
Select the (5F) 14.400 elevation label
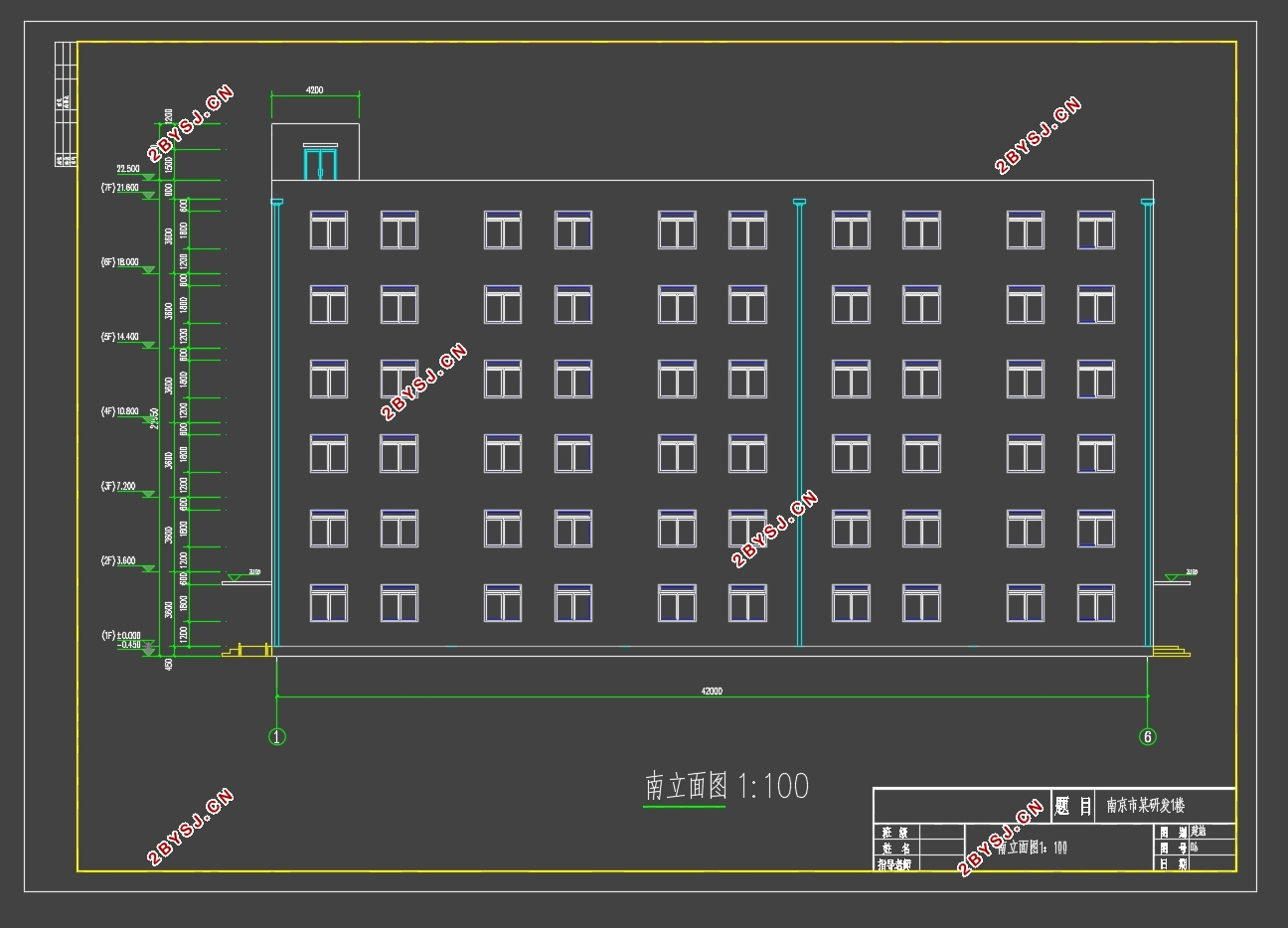coord(119,337)
